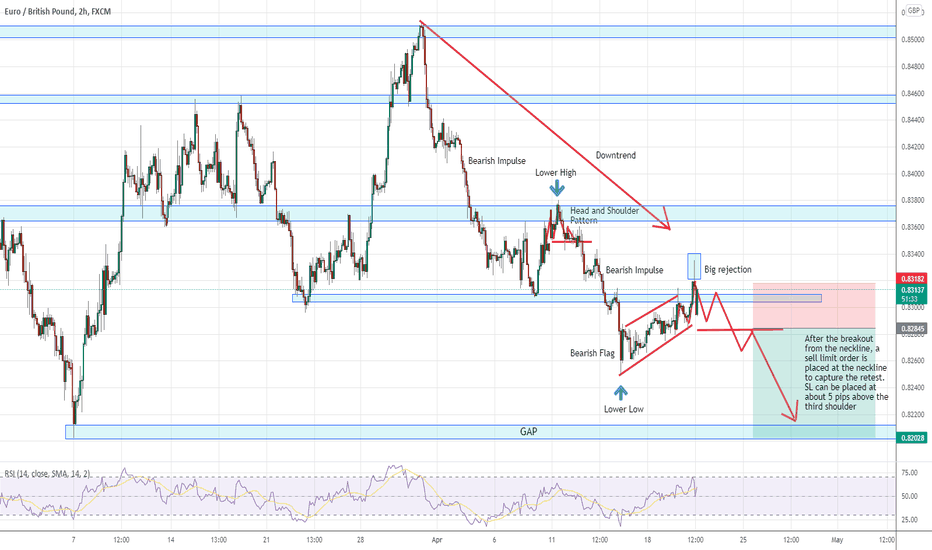Click the 50.00 RSI axis value
Image resolution: width=932 pixels, height=550 pixels.
pos(909,496)
